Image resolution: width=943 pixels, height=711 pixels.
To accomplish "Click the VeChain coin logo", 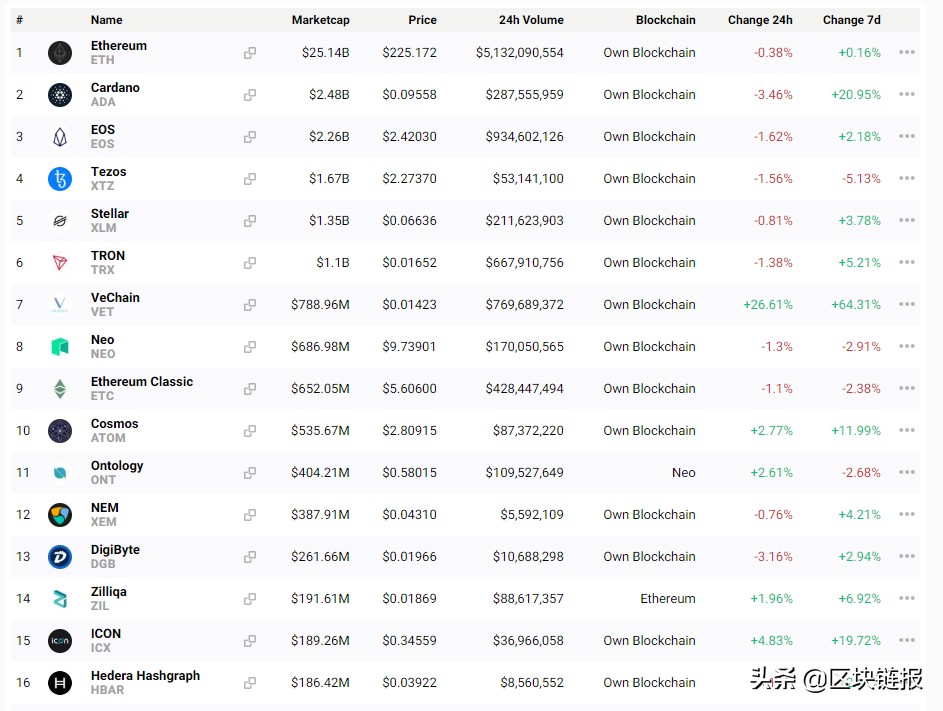I will point(60,305).
